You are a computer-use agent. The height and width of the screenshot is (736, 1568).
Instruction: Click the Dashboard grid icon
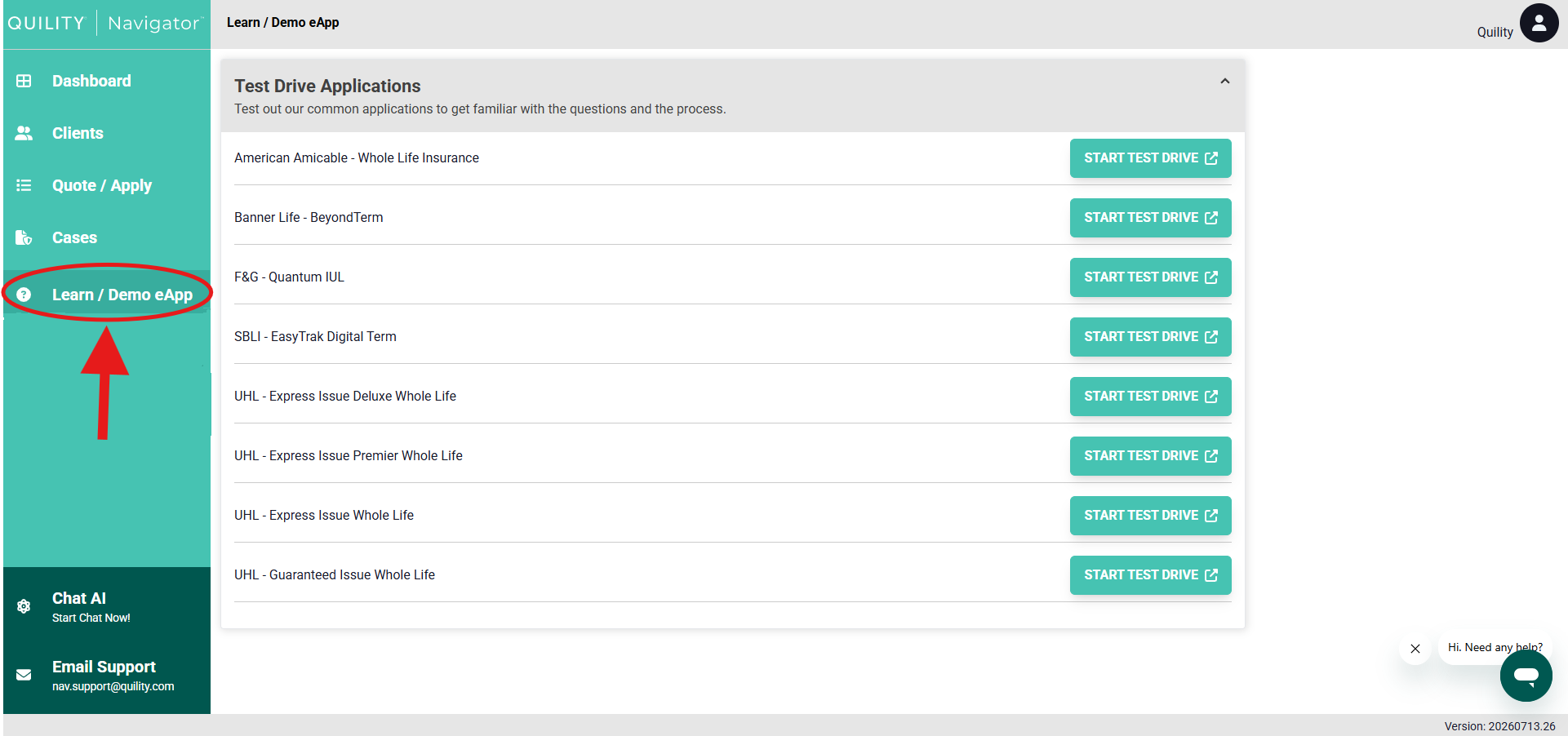tap(24, 81)
